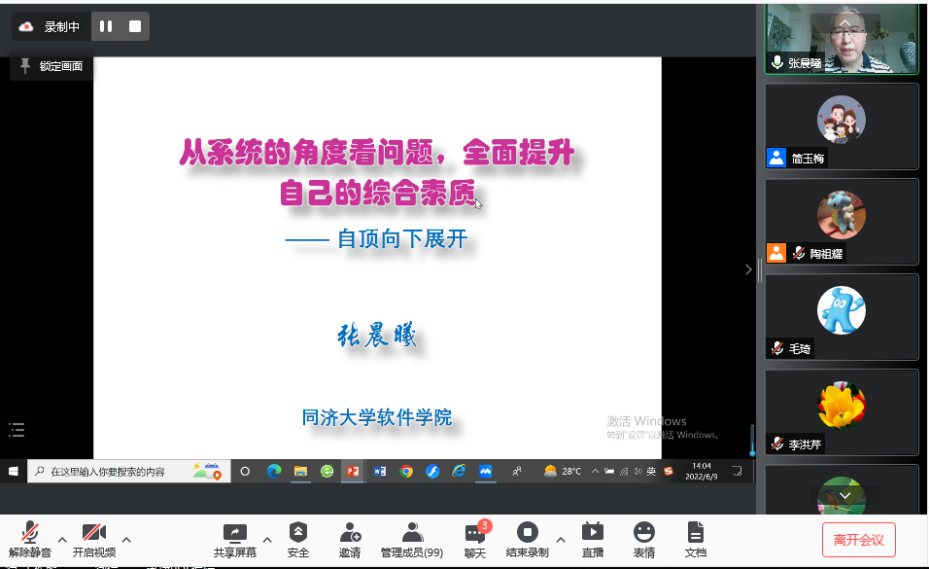Expand audio options arrow beside the microphone

(x=62, y=540)
